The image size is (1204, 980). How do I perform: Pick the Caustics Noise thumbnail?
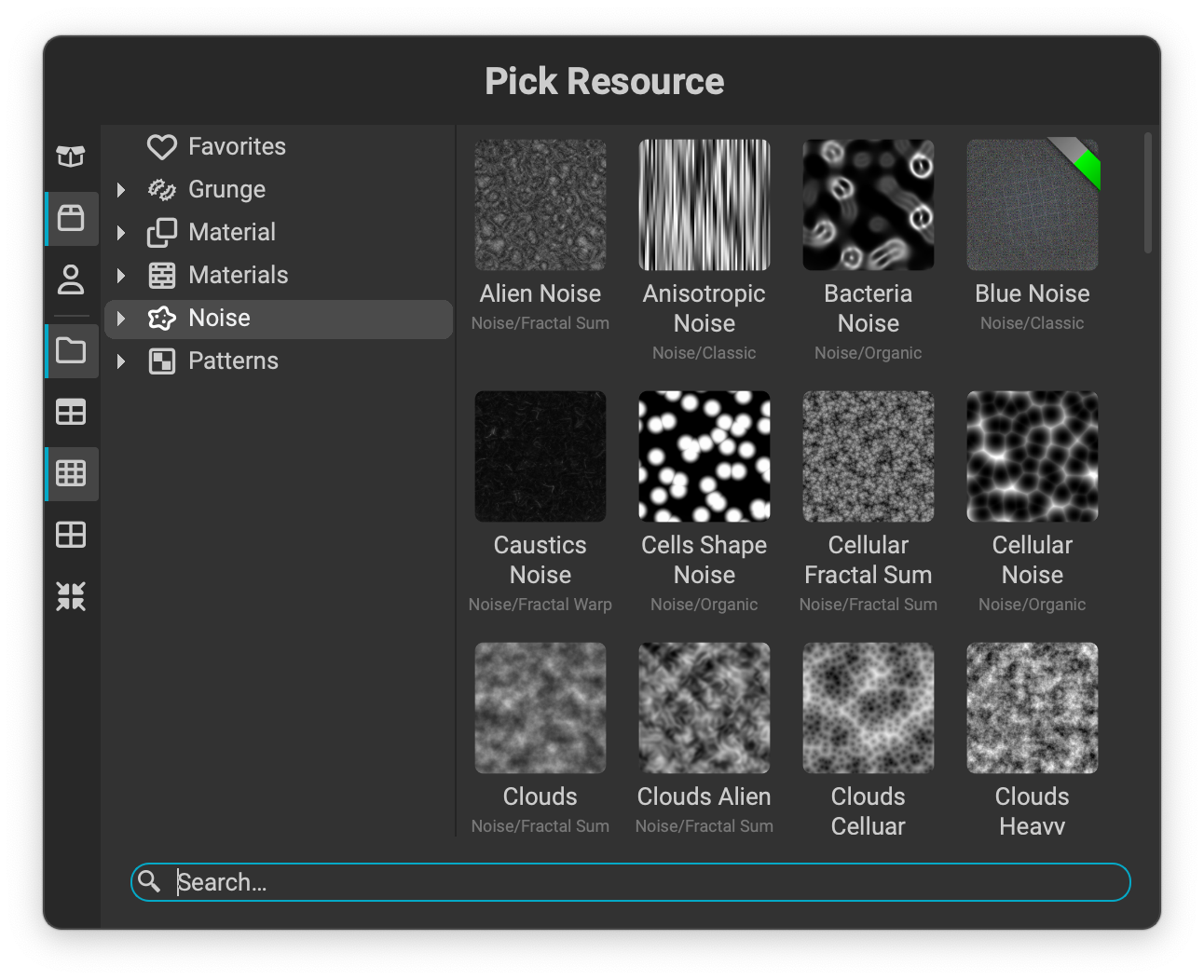(x=540, y=456)
